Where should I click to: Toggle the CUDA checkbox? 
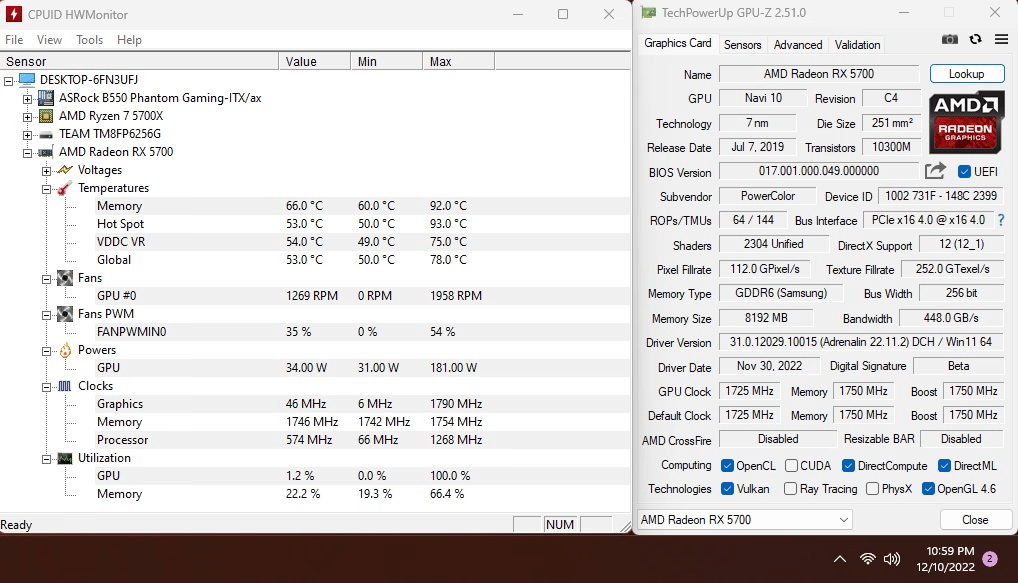click(x=791, y=465)
